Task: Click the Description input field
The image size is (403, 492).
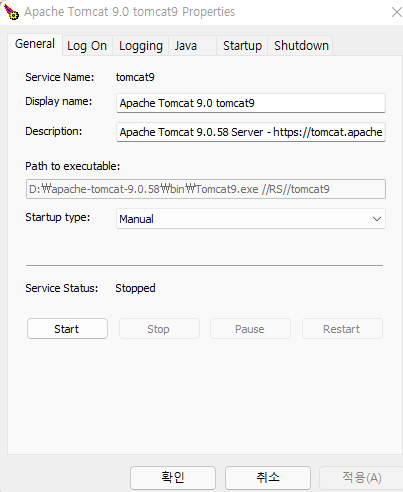Action: (x=251, y=132)
